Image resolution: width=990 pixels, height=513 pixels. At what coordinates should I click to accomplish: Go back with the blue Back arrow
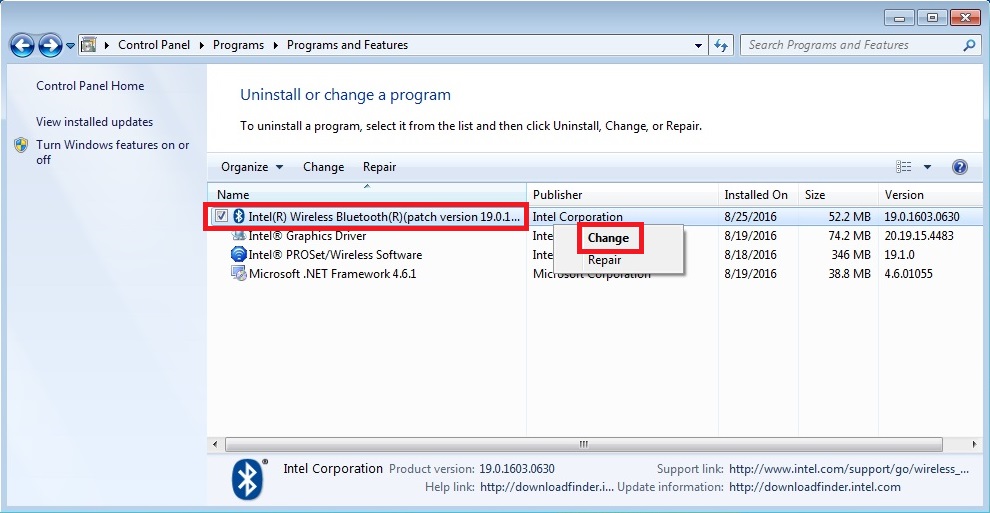pos(22,45)
